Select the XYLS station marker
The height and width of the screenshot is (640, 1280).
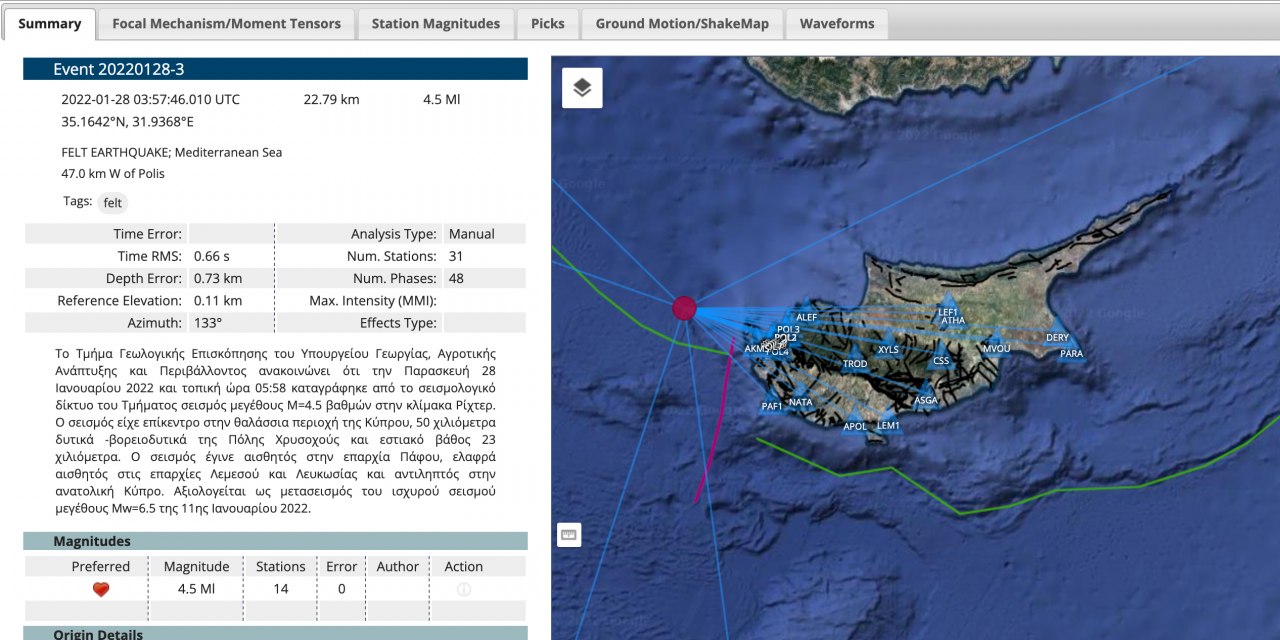888,345
